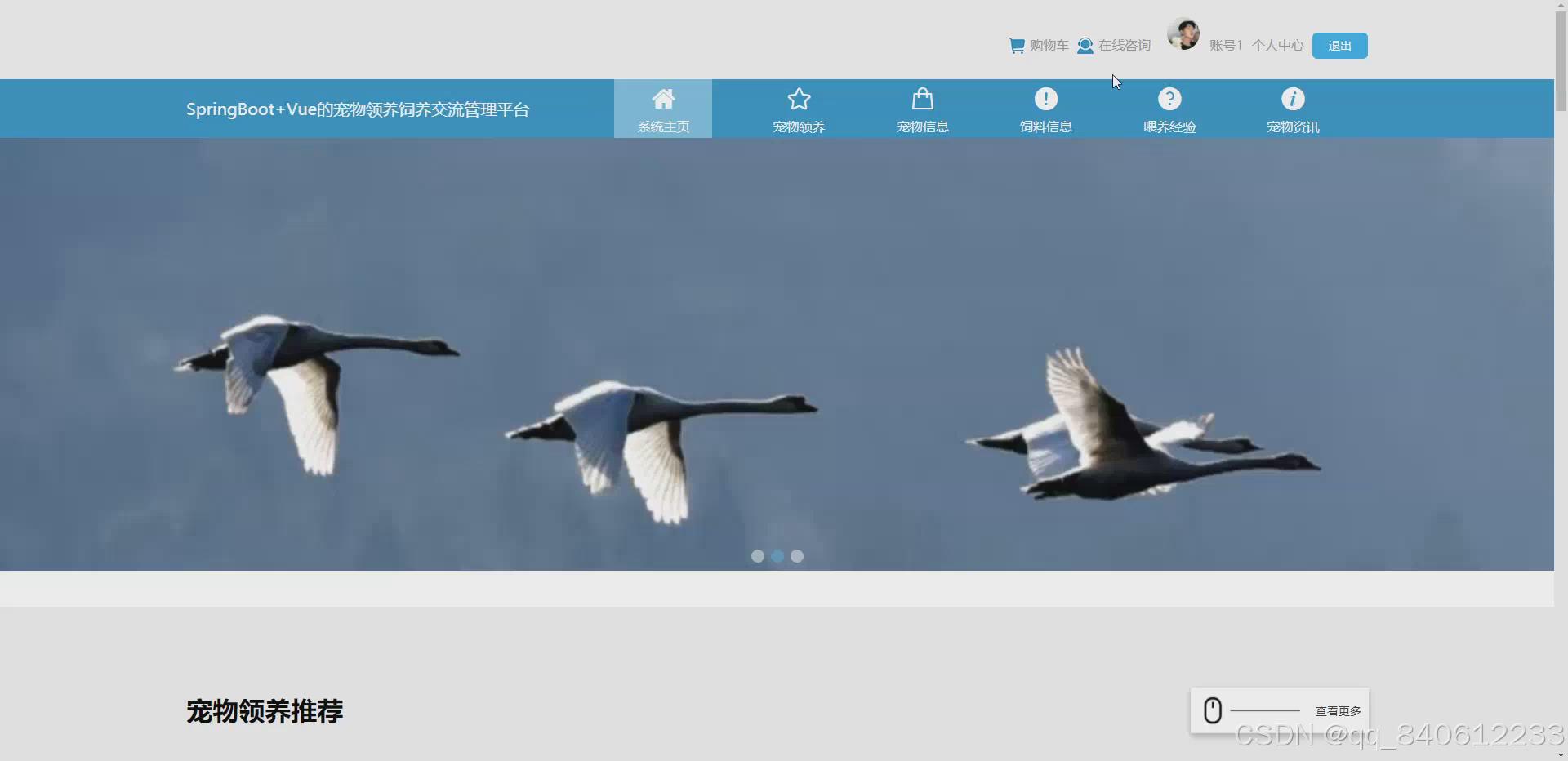The image size is (1568, 761).
Task: Open 宠物资讯 menu label
Action: (1293, 127)
